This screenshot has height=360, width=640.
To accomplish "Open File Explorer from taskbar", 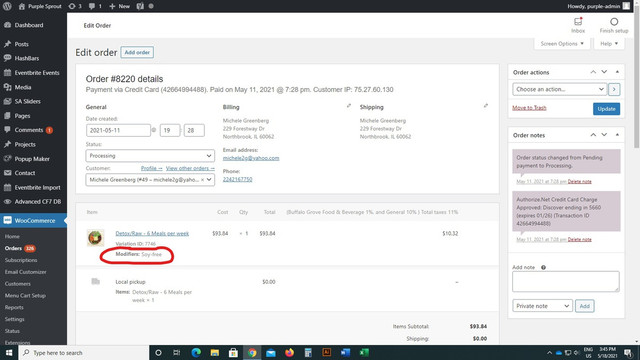I will coord(215,353).
